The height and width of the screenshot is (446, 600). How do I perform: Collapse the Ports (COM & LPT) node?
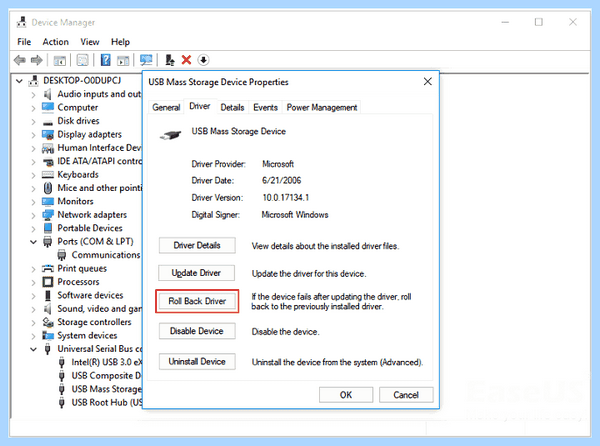pyautogui.click(x=34, y=242)
